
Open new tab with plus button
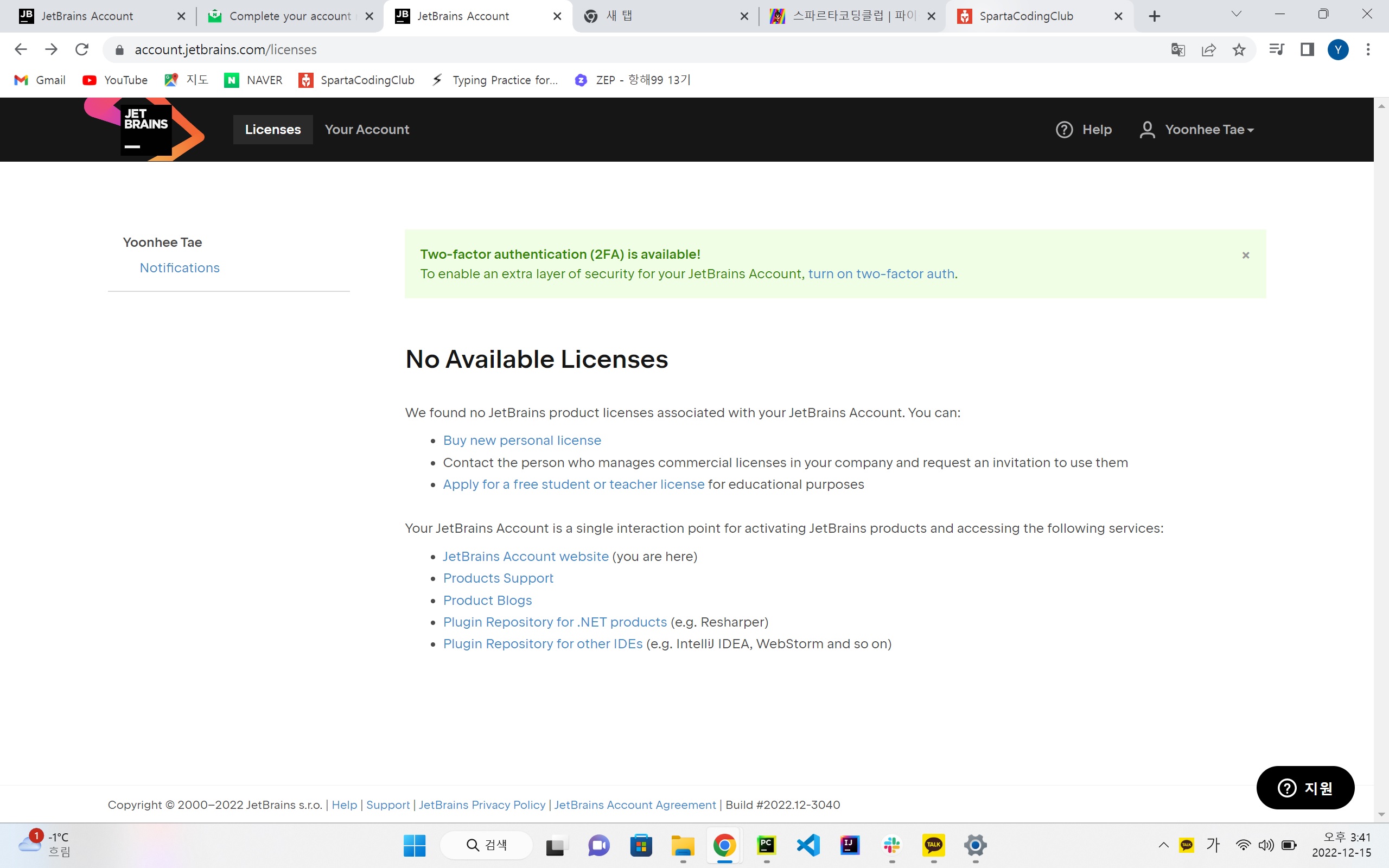pyautogui.click(x=1155, y=16)
